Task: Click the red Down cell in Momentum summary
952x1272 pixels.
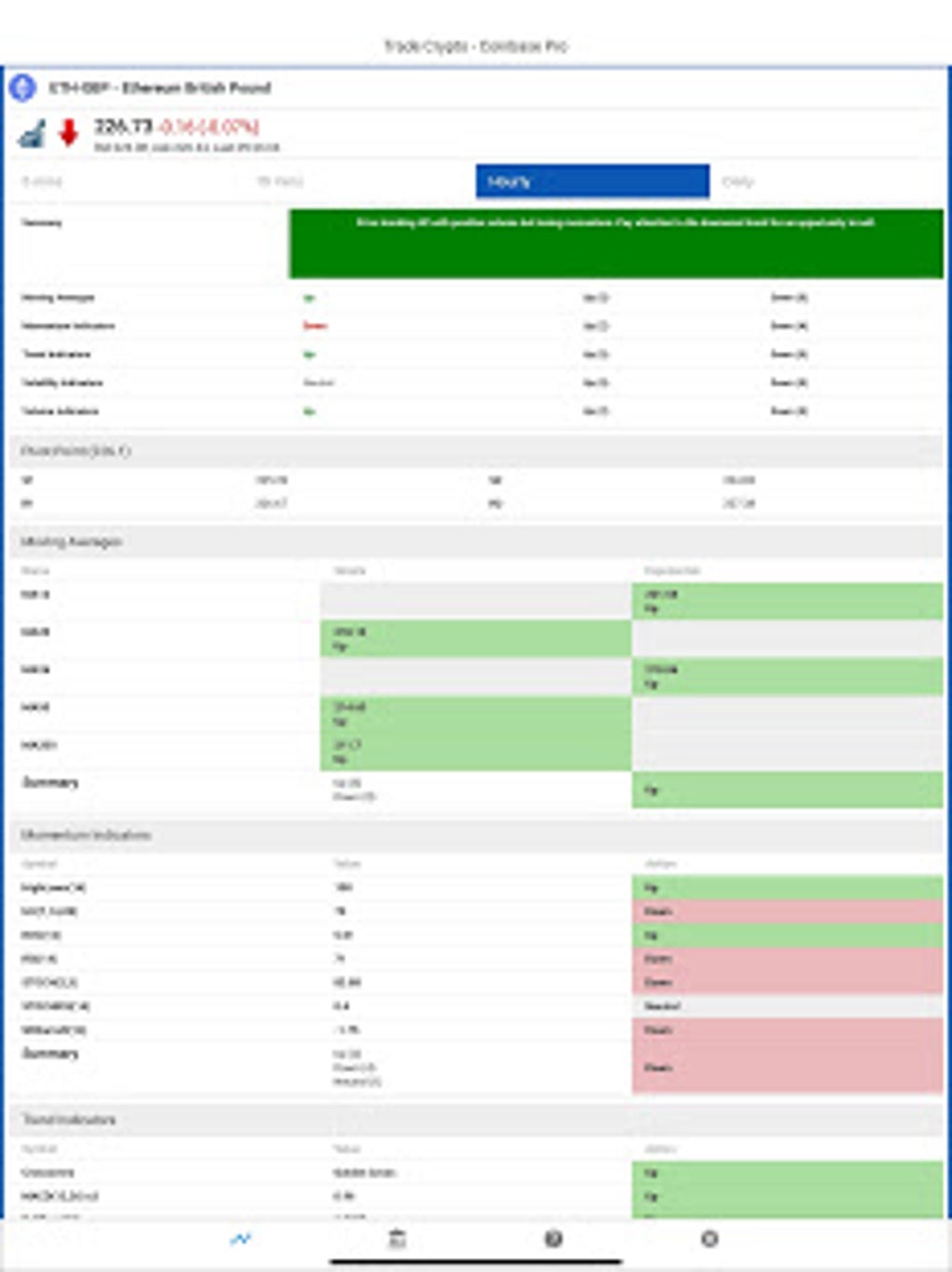Action: 787,1067
